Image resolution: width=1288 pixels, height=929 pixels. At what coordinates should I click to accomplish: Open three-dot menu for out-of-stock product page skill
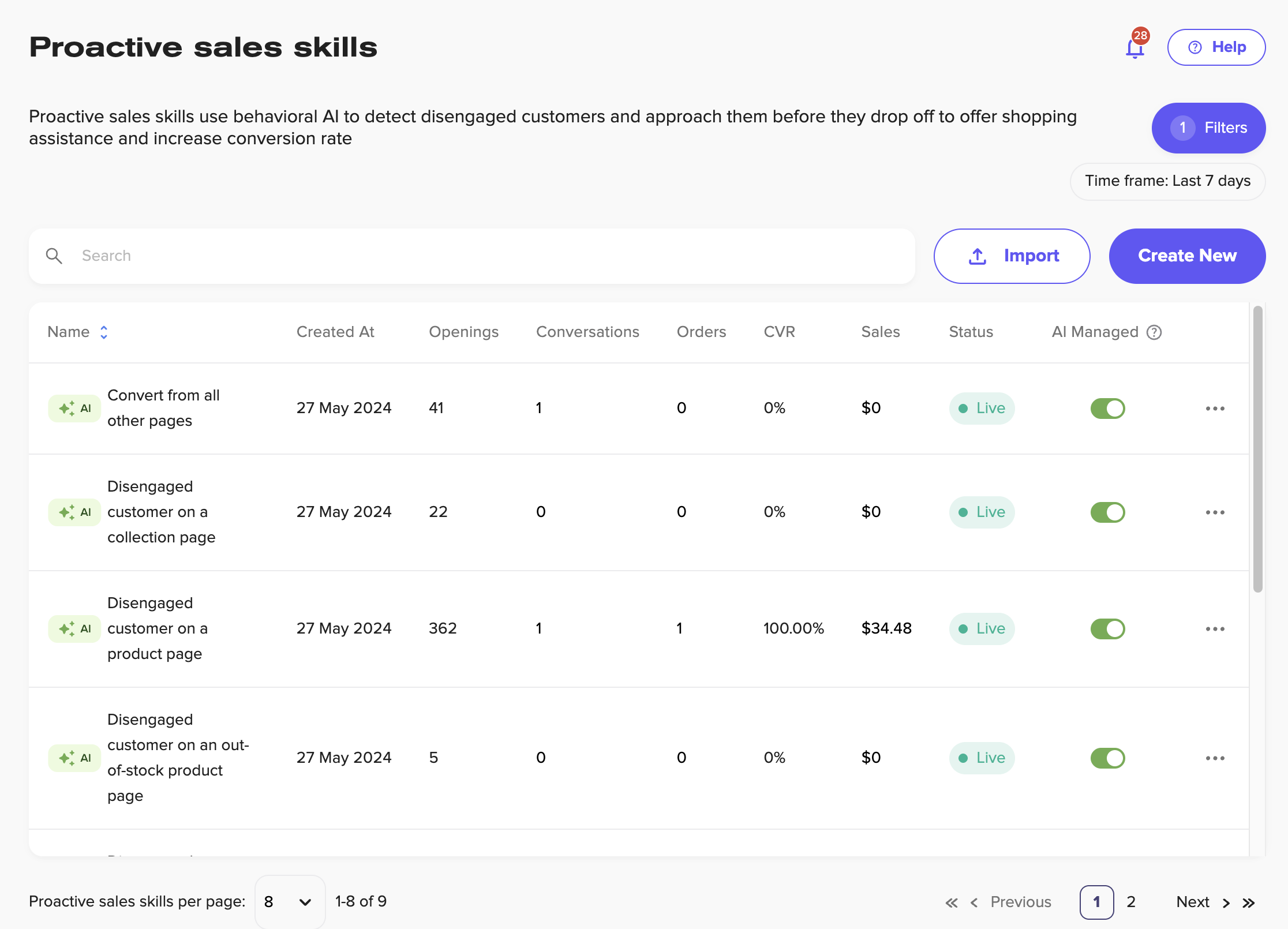[1215, 758]
